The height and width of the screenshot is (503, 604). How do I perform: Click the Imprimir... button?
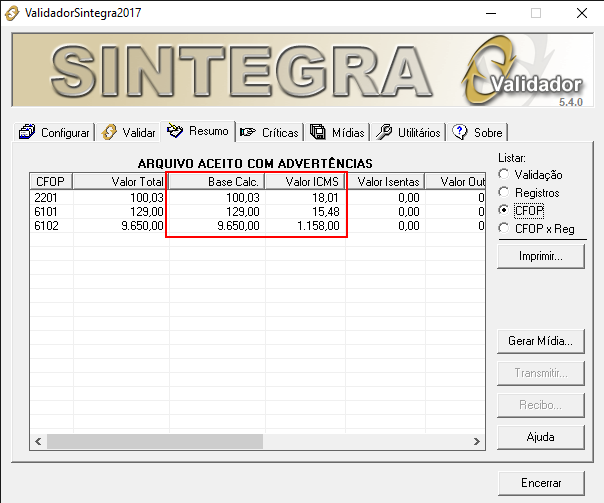coord(541,256)
